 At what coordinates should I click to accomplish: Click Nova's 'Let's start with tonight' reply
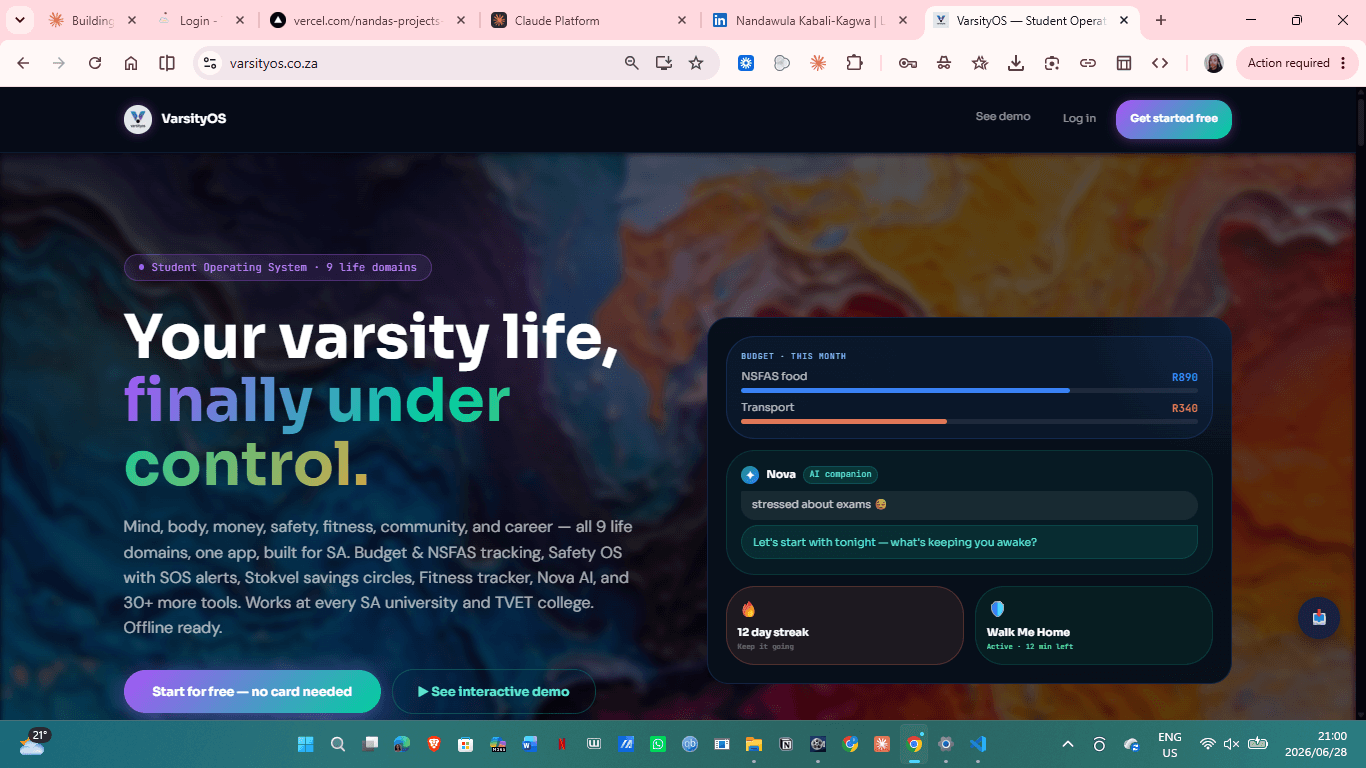tap(969, 542)
